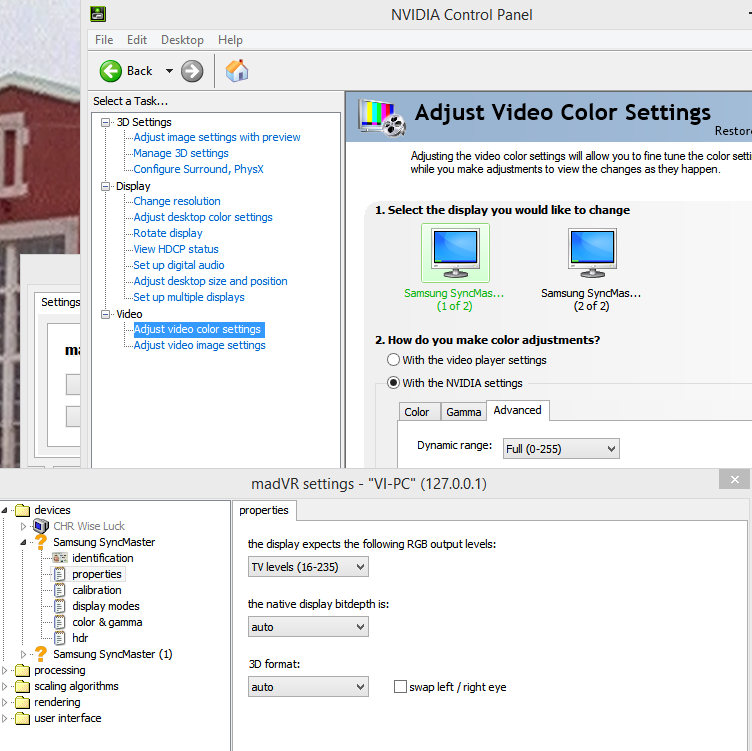The height and width of the screenshot is (751, 752).
Task: Click the user interface folder icon
Action: (x=23, y=718)
